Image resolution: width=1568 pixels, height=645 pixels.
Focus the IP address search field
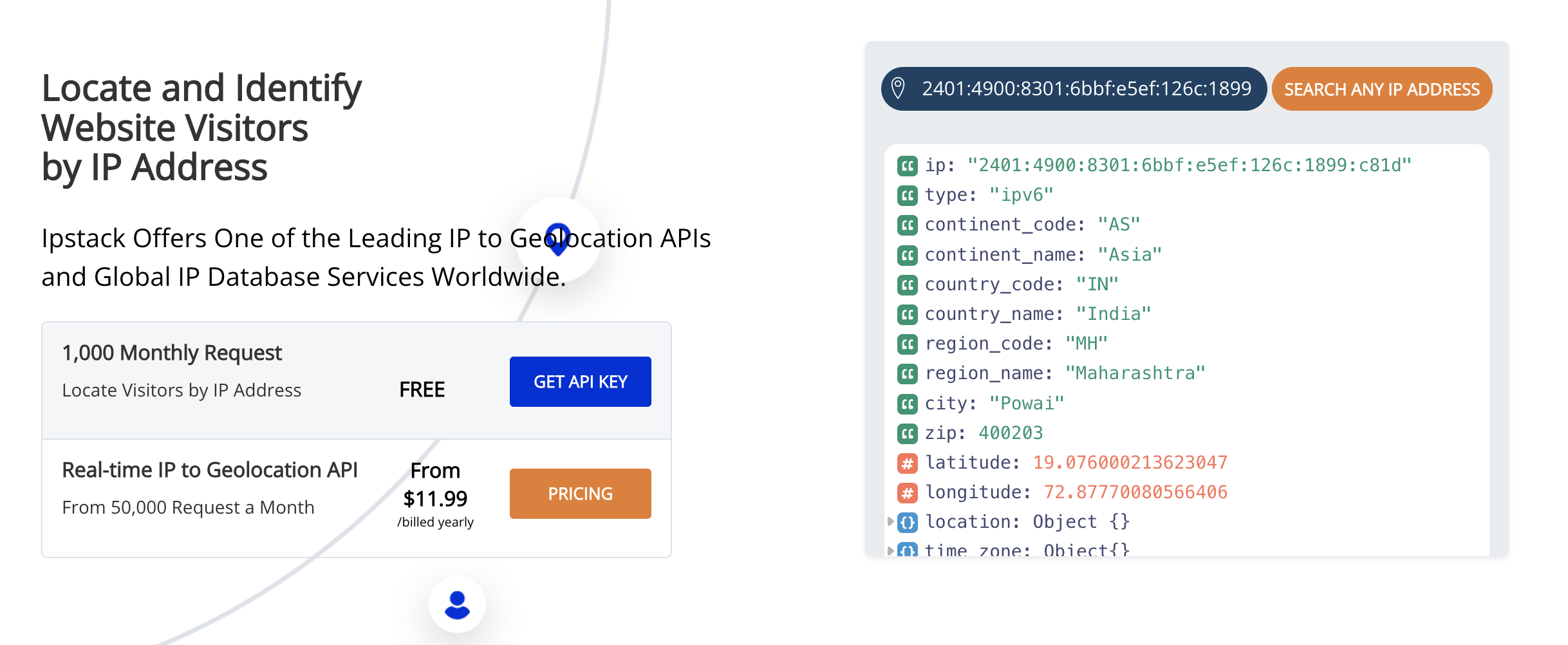pos(1074,89)
